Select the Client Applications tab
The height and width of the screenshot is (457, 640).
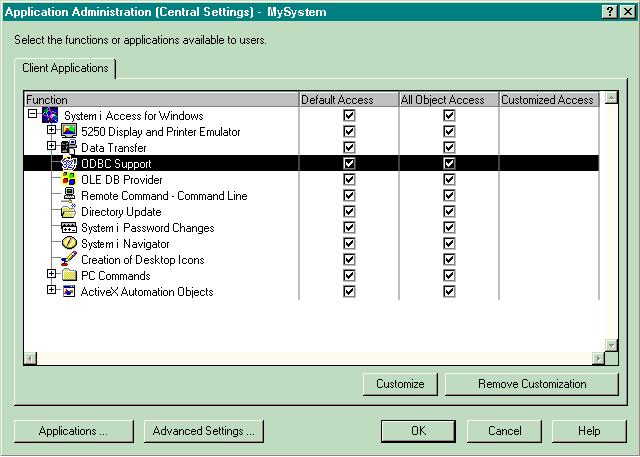(65, 68)
